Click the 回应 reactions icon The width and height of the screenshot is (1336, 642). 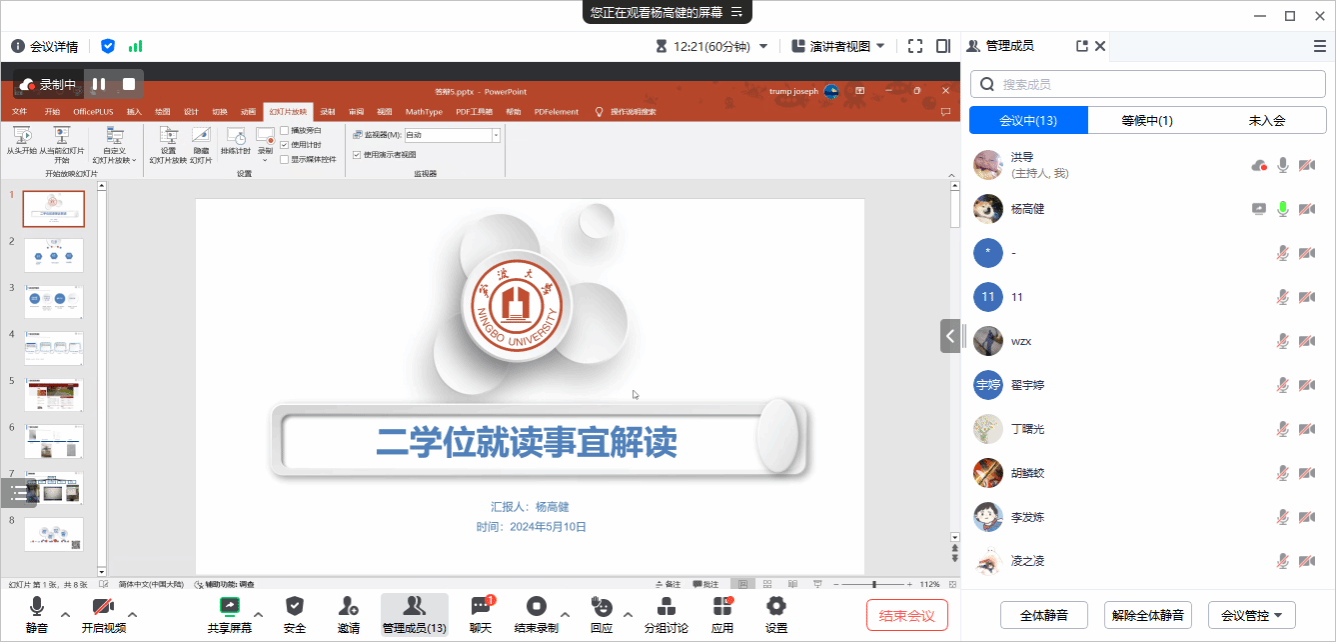tap(601, 606)
